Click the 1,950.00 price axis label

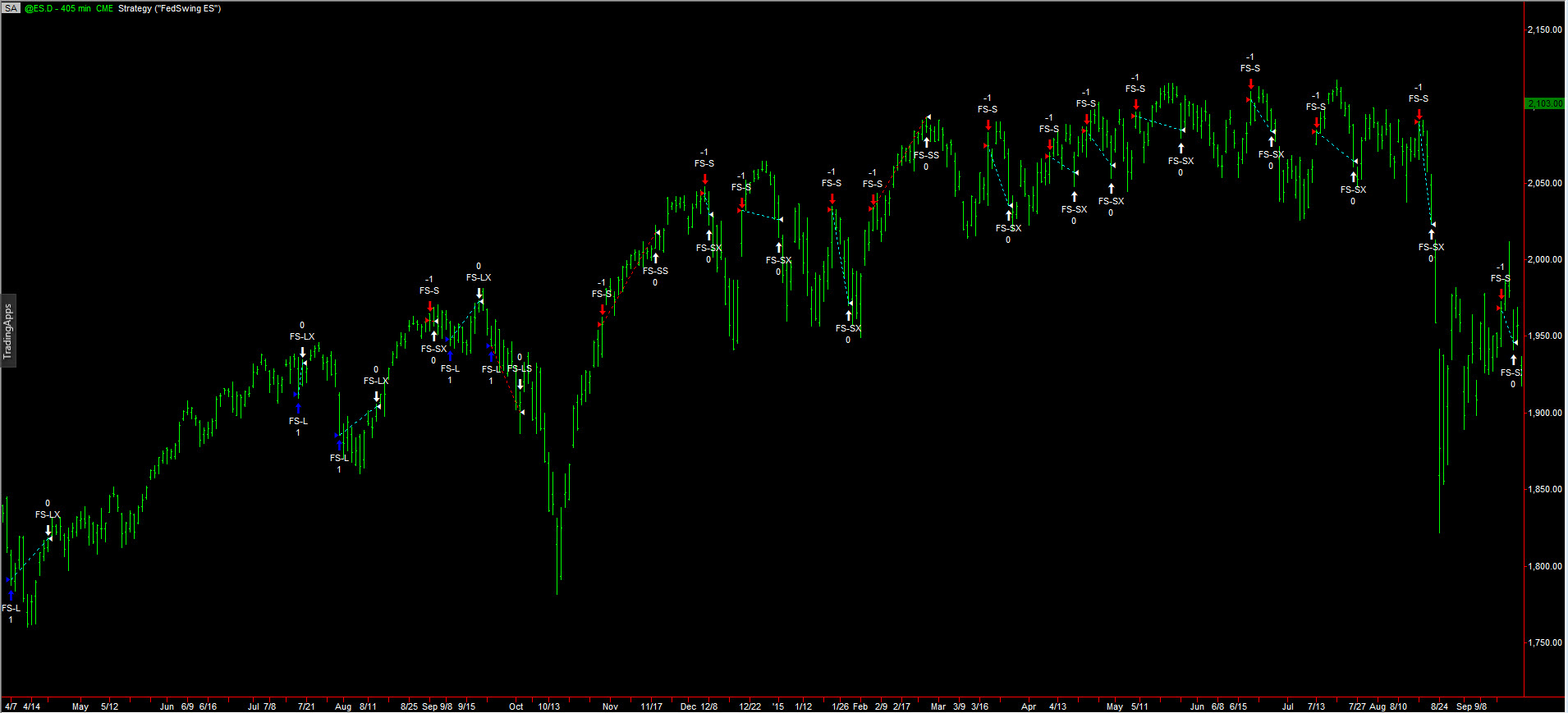coord(1544,336)
